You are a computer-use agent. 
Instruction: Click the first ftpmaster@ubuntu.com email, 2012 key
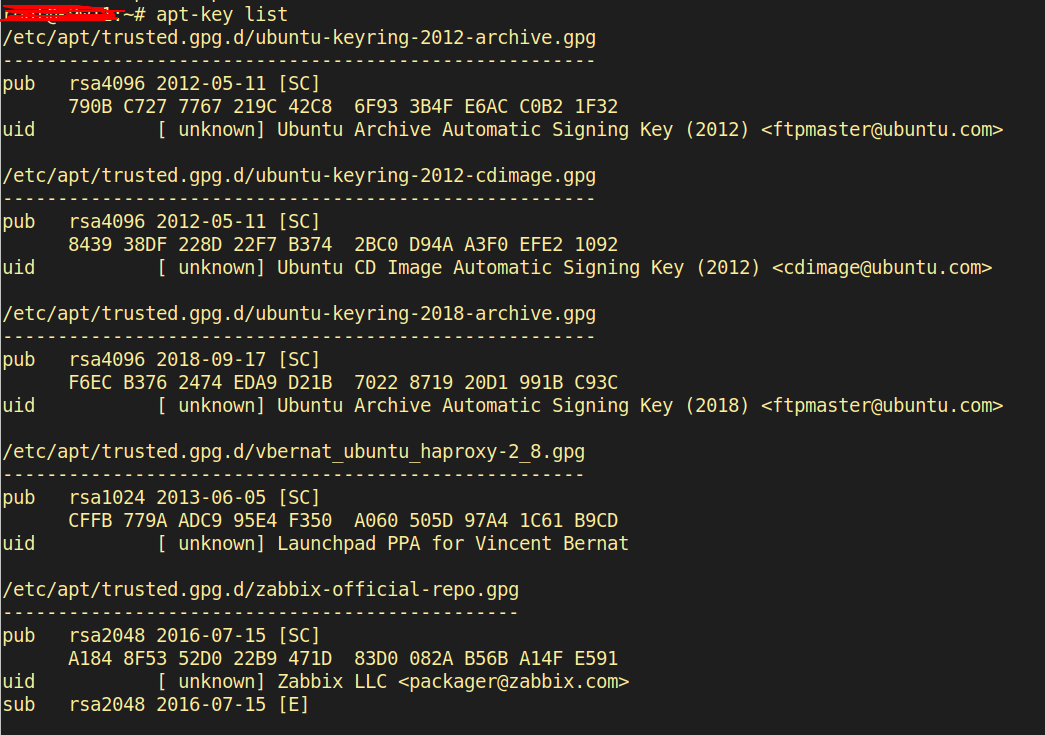[882, 129]
